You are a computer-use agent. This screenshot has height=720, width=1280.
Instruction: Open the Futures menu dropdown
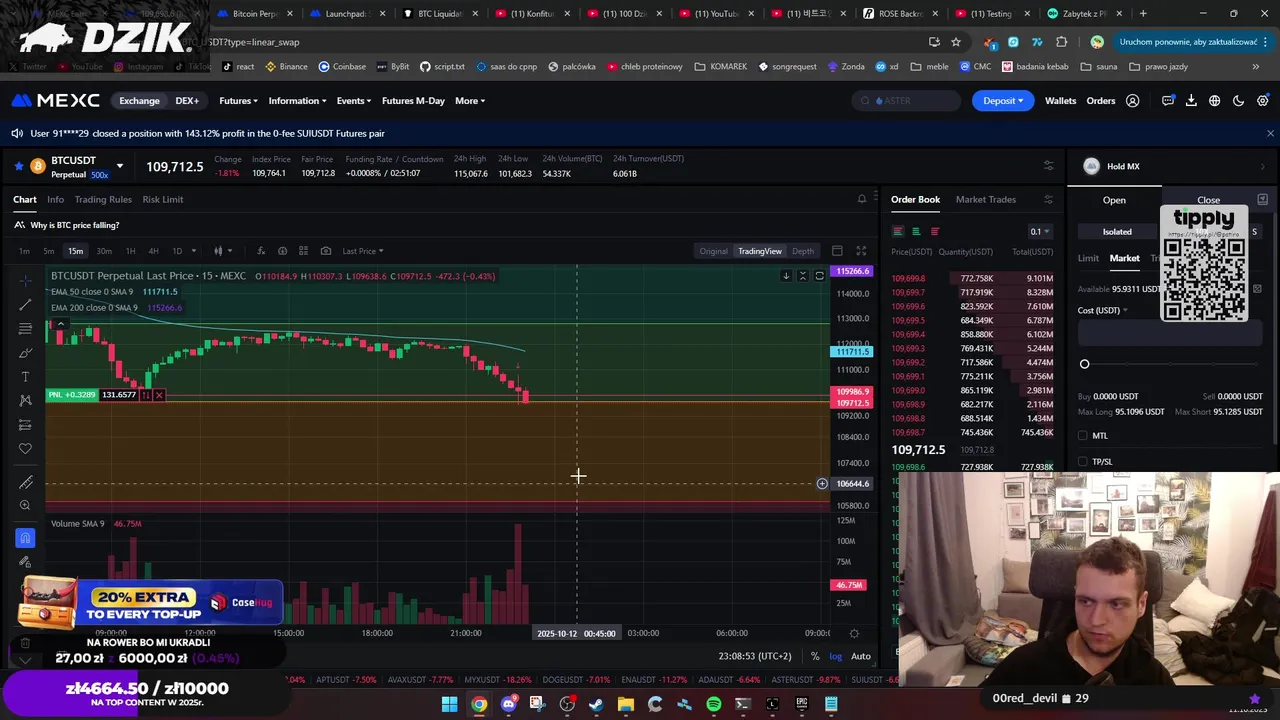click(238, 101)
